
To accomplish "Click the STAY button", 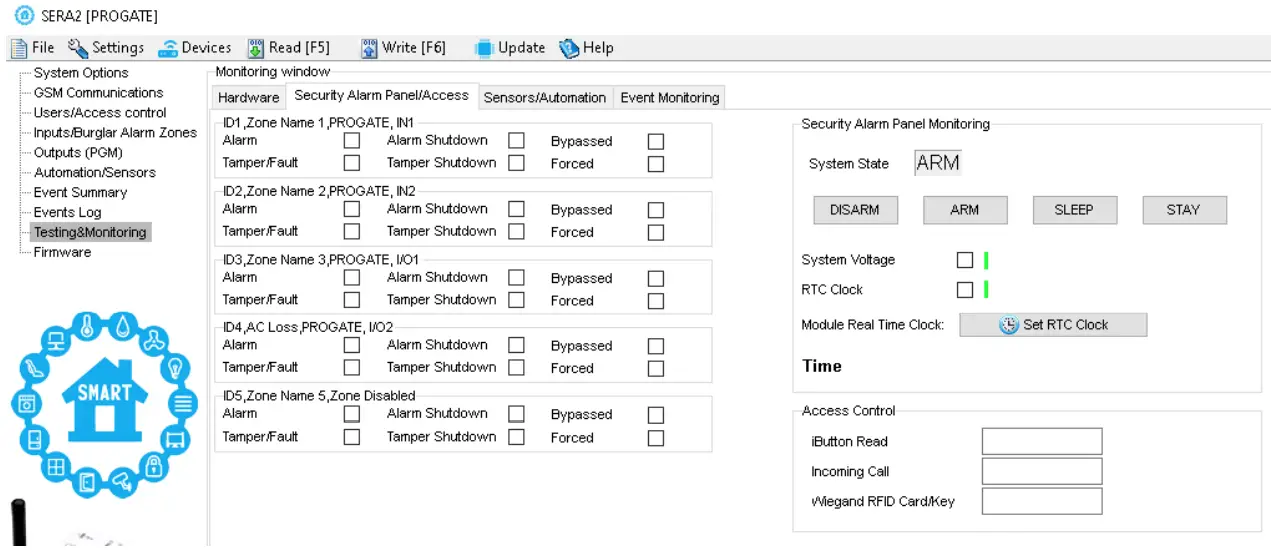I will [x=1184, y=210].
